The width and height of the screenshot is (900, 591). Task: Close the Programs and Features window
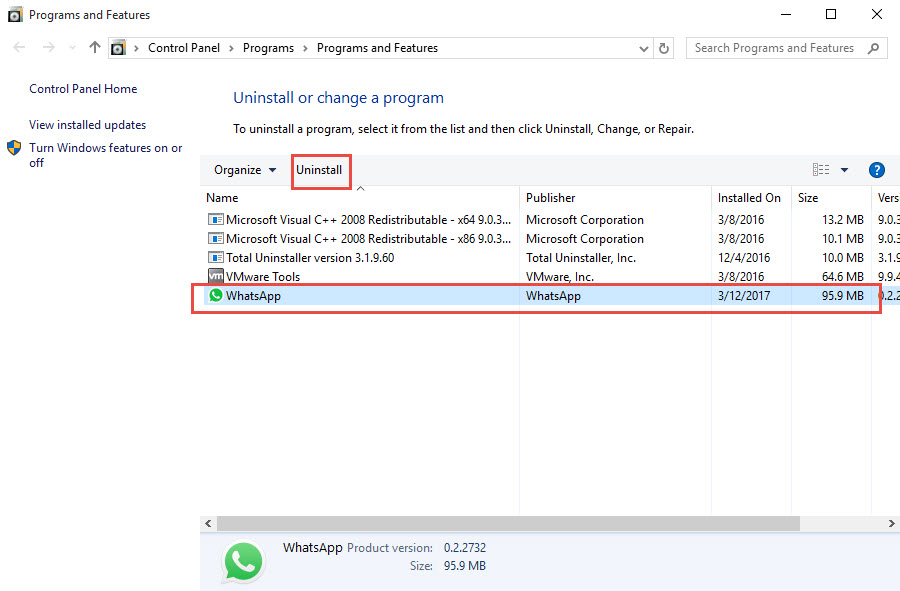(876, 14)
